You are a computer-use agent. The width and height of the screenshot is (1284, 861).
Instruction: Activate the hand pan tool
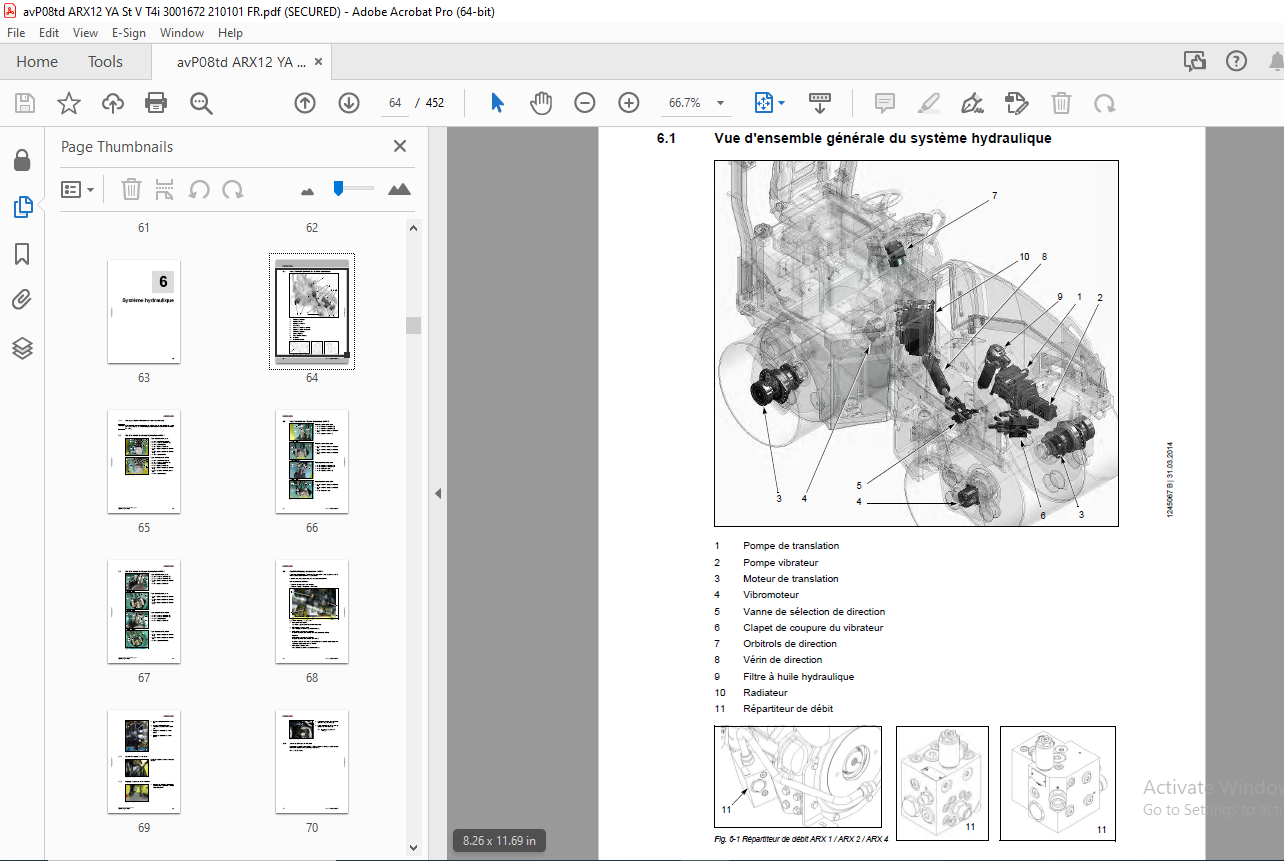pyautogui.click(x=540, y=103)
